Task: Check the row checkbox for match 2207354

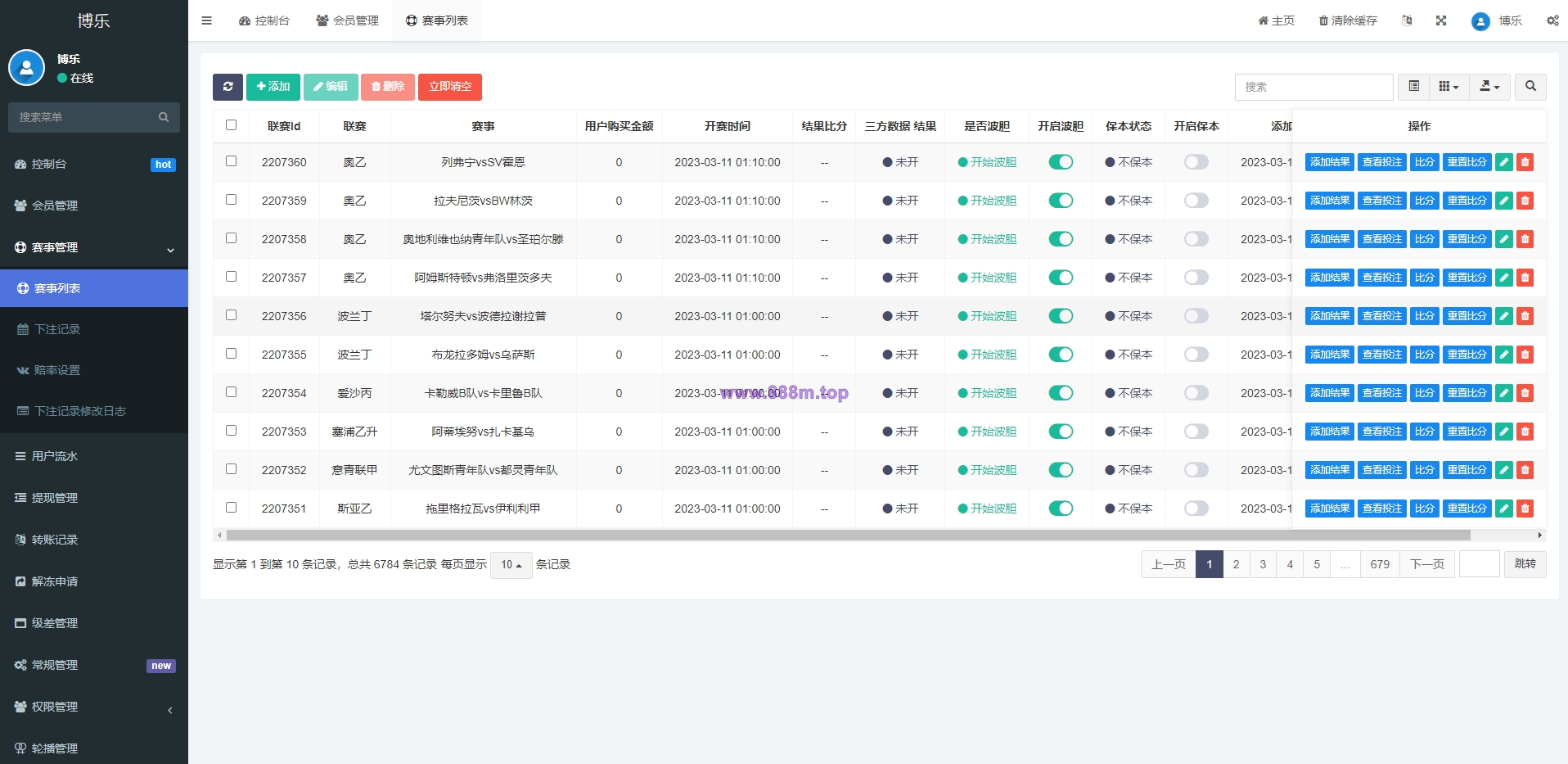Action: [x=231, y=392]
